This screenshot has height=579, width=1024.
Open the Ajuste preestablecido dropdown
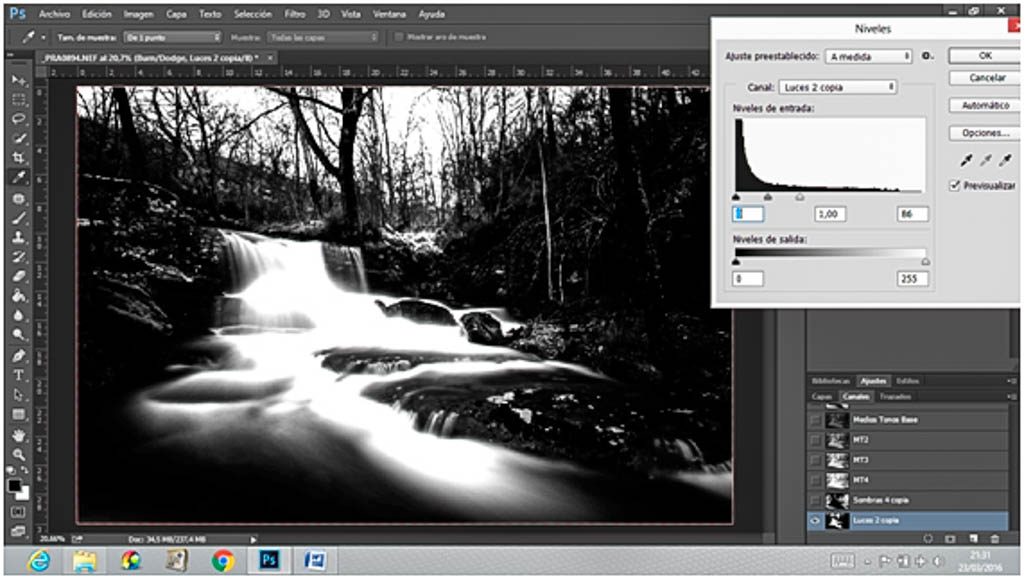(869, 57)
